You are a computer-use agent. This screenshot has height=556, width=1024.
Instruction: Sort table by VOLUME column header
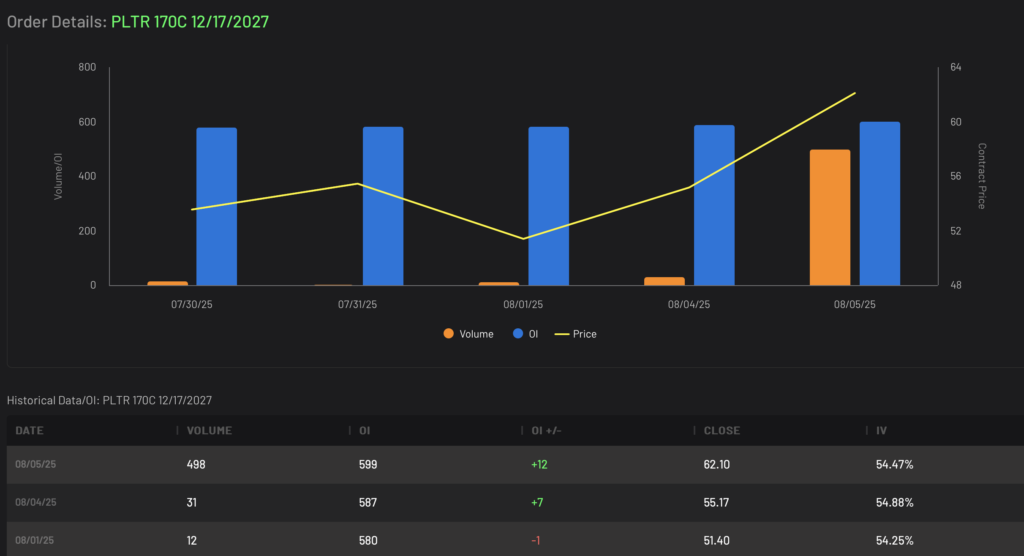[x=209, y=431]
